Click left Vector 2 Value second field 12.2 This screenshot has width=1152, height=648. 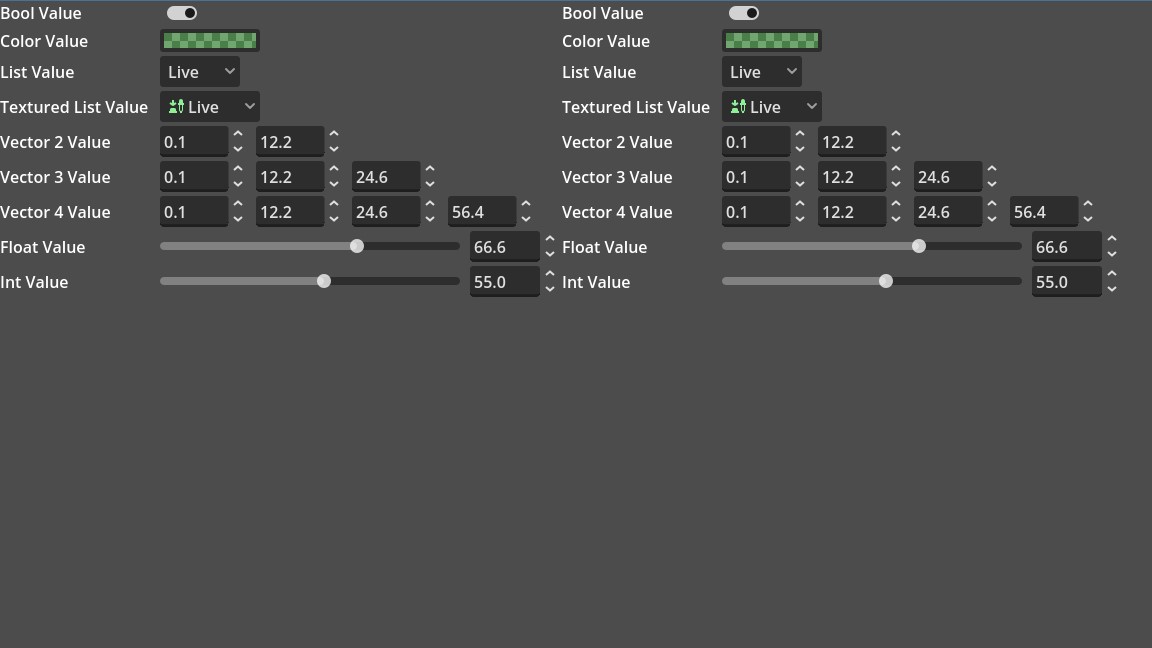[x=290, y=142]
